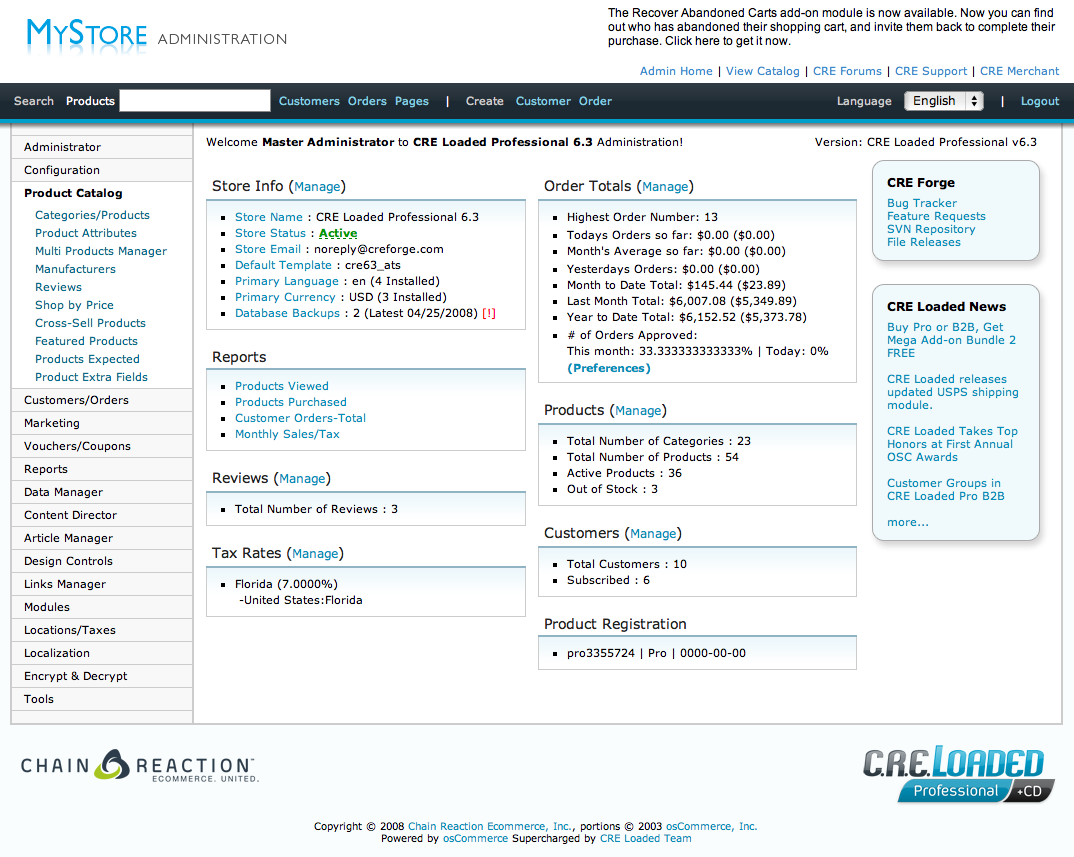Open the CRE Forums link
This screenshot has height=857, width=1074.
[x=847, y=71]
